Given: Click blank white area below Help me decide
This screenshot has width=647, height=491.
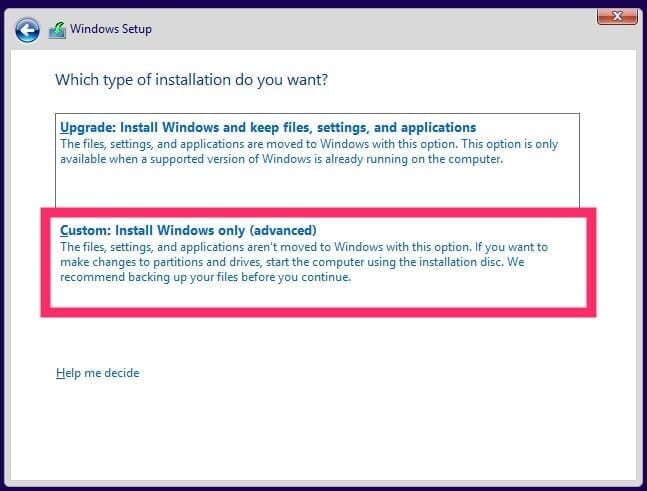Looking at the screenshot, I should click(320, 430).
